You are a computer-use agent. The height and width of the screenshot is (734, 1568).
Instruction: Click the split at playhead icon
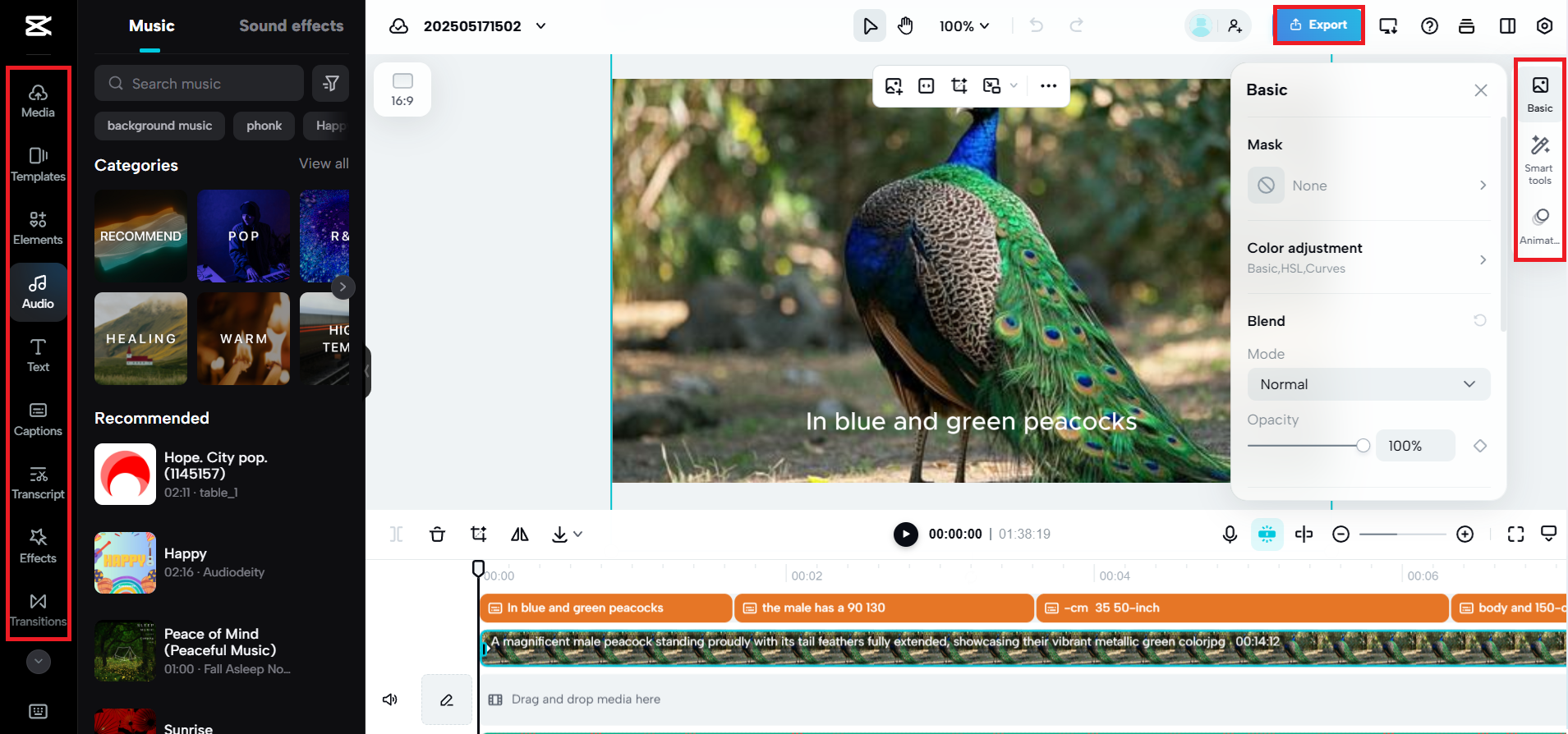1304,534
